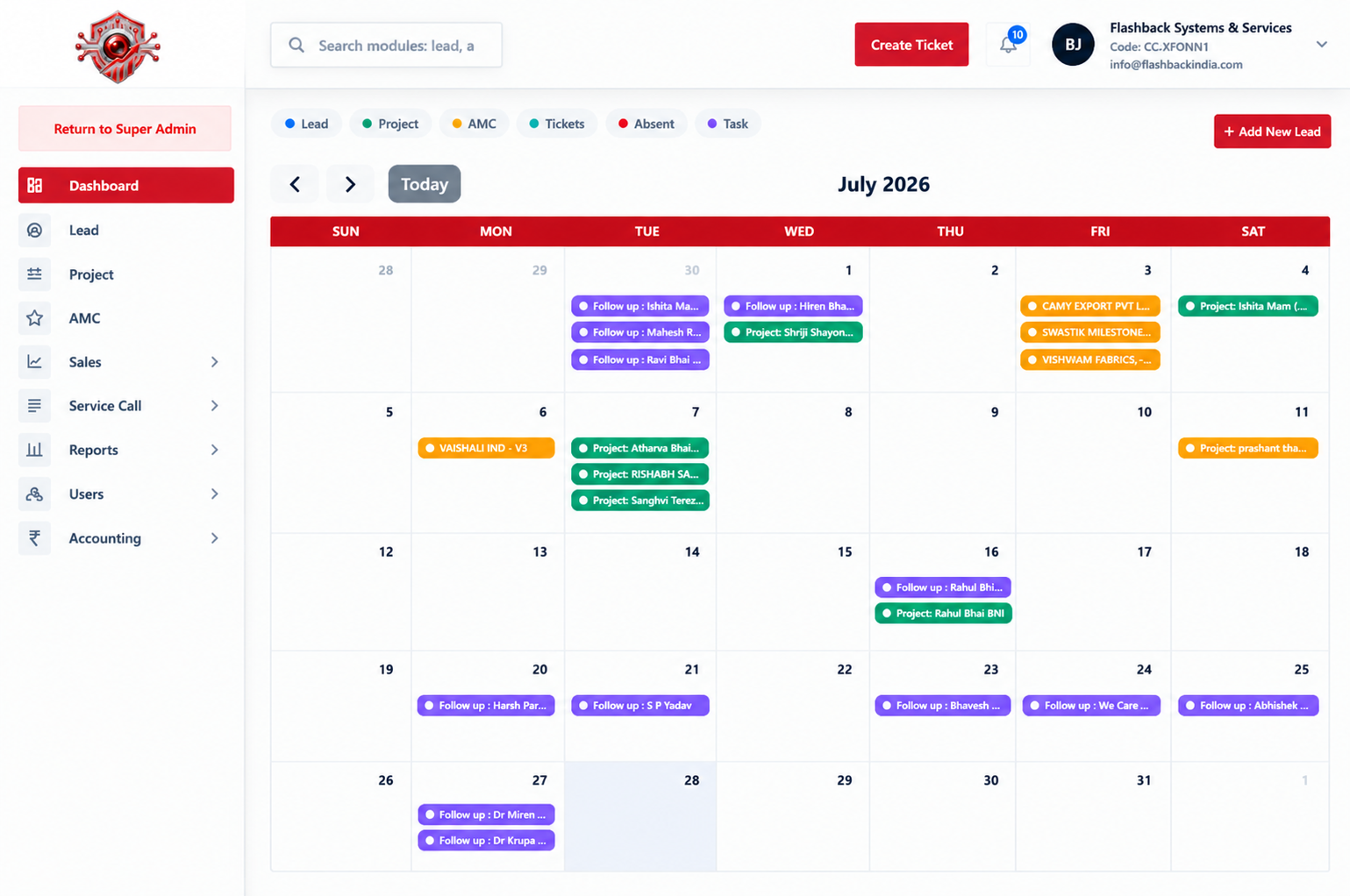1350x896 pixels.
Task: Open Follow up : Rahul Bhi... event
Action: click(943, 587)
